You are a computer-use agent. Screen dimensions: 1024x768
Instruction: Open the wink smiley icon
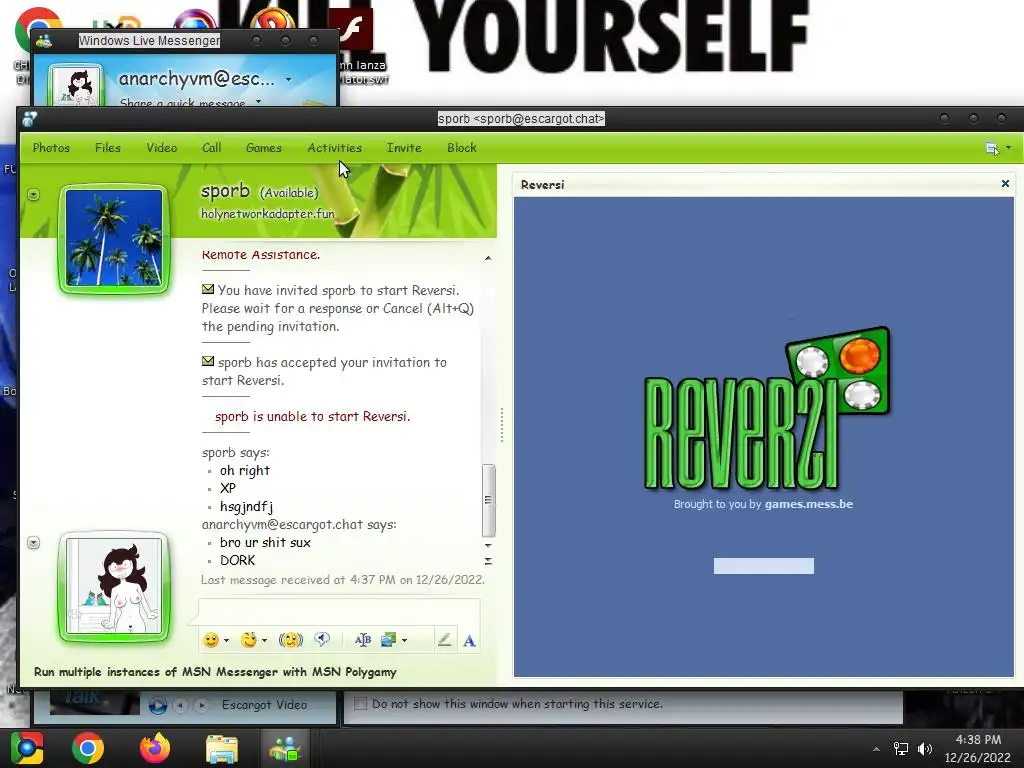248,640
